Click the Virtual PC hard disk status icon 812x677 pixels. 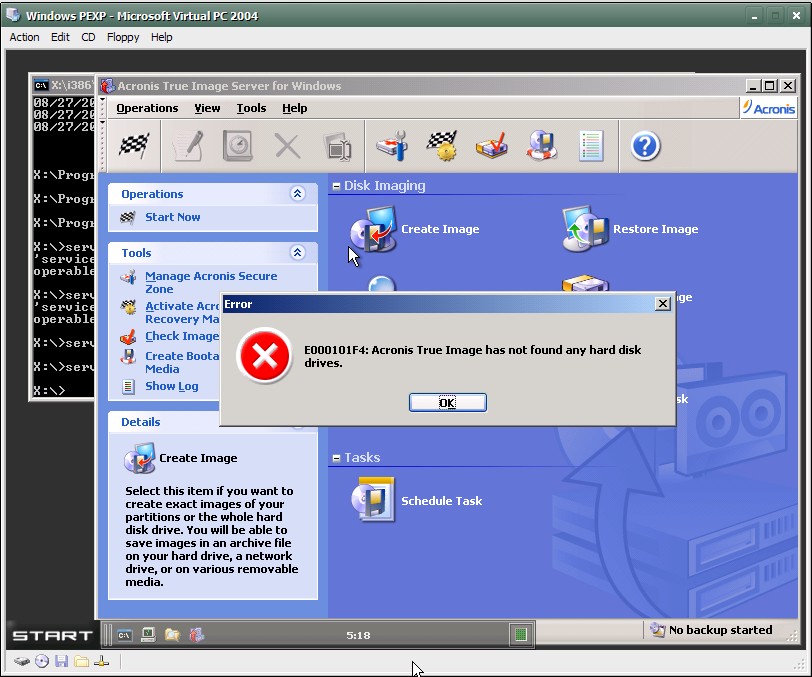[22, 661]
